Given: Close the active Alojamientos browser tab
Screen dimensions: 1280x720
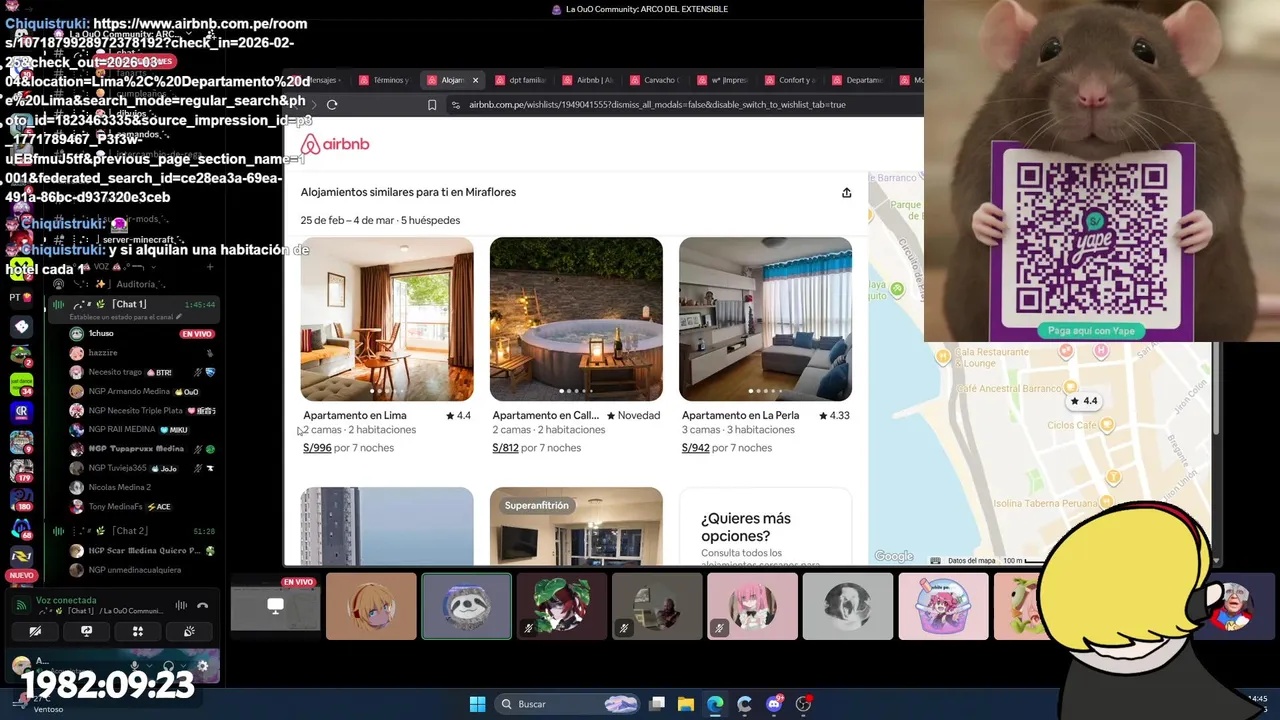Looking at the screenshot, I should pos(475,80).
